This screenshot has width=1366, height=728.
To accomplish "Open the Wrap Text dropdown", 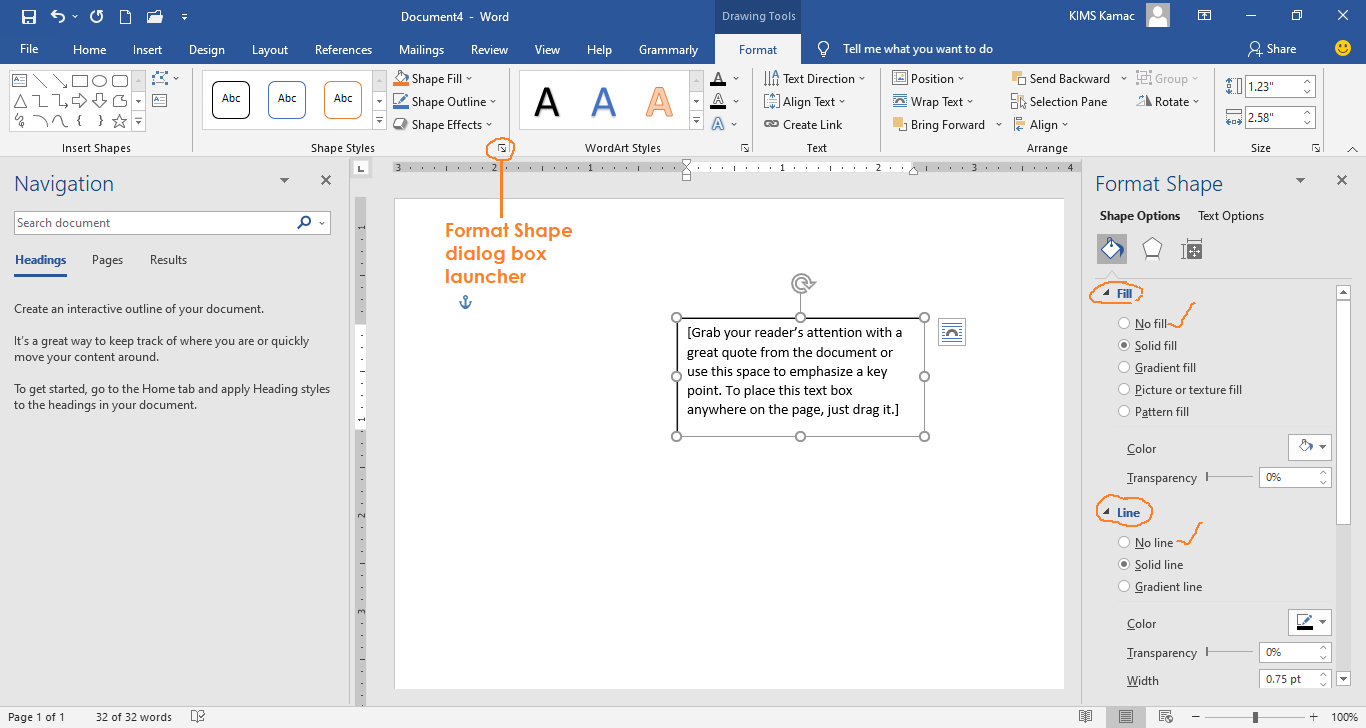I will (x=933, y=102).
